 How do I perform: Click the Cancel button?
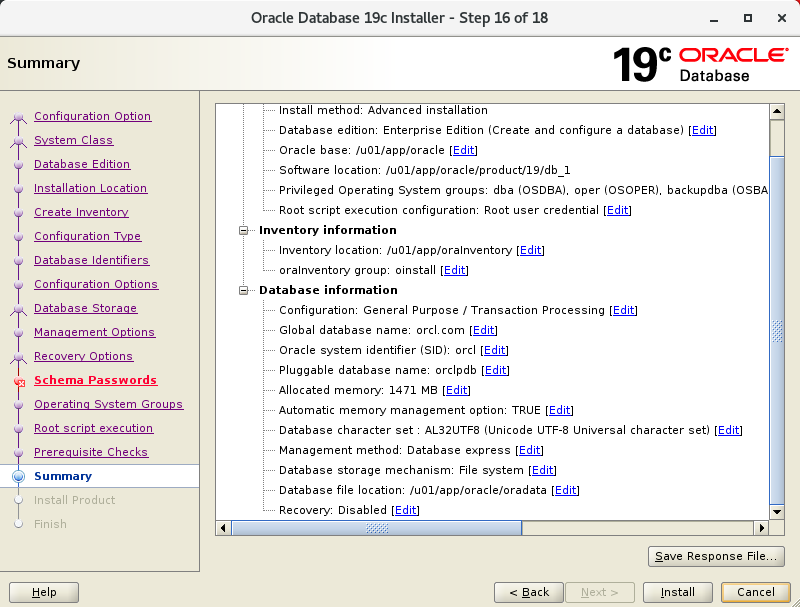[x=756, y=592]
